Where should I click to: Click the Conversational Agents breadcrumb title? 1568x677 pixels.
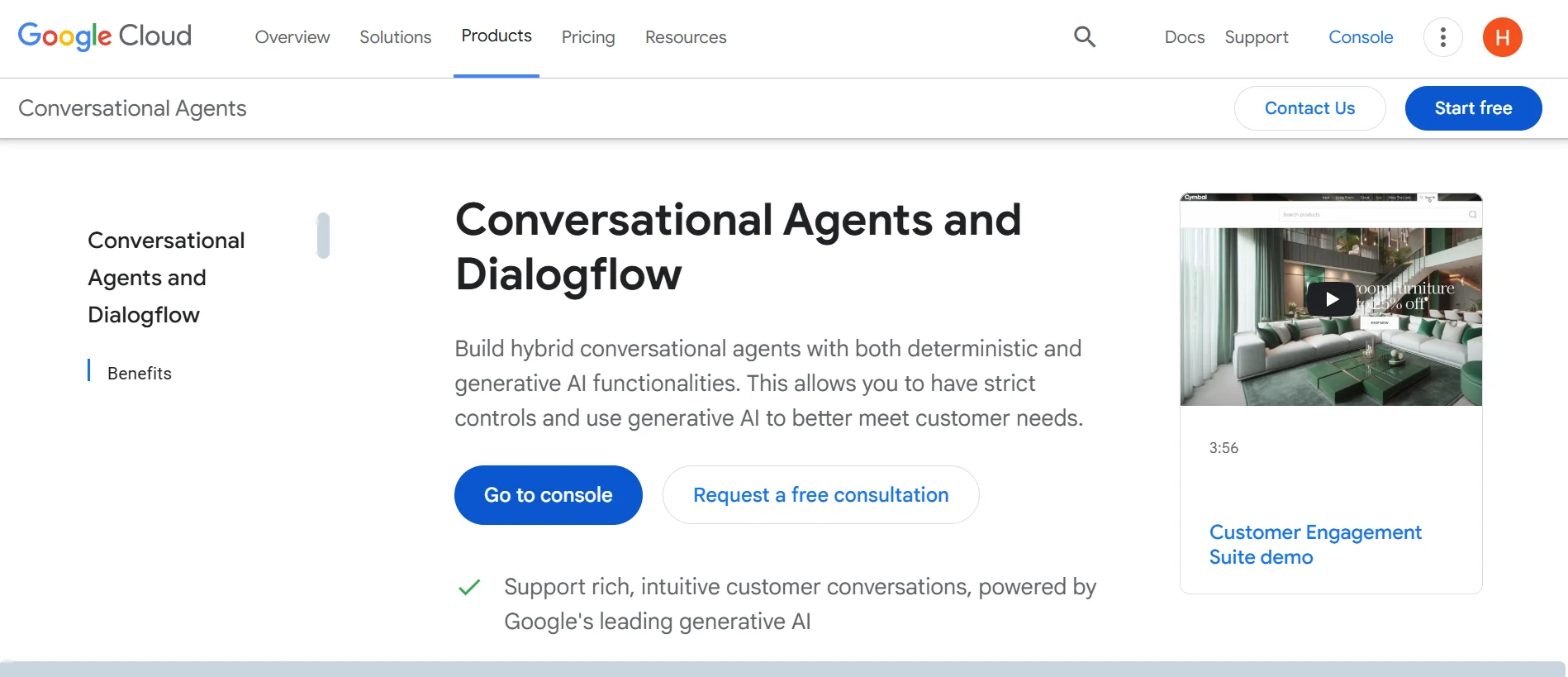132,108
